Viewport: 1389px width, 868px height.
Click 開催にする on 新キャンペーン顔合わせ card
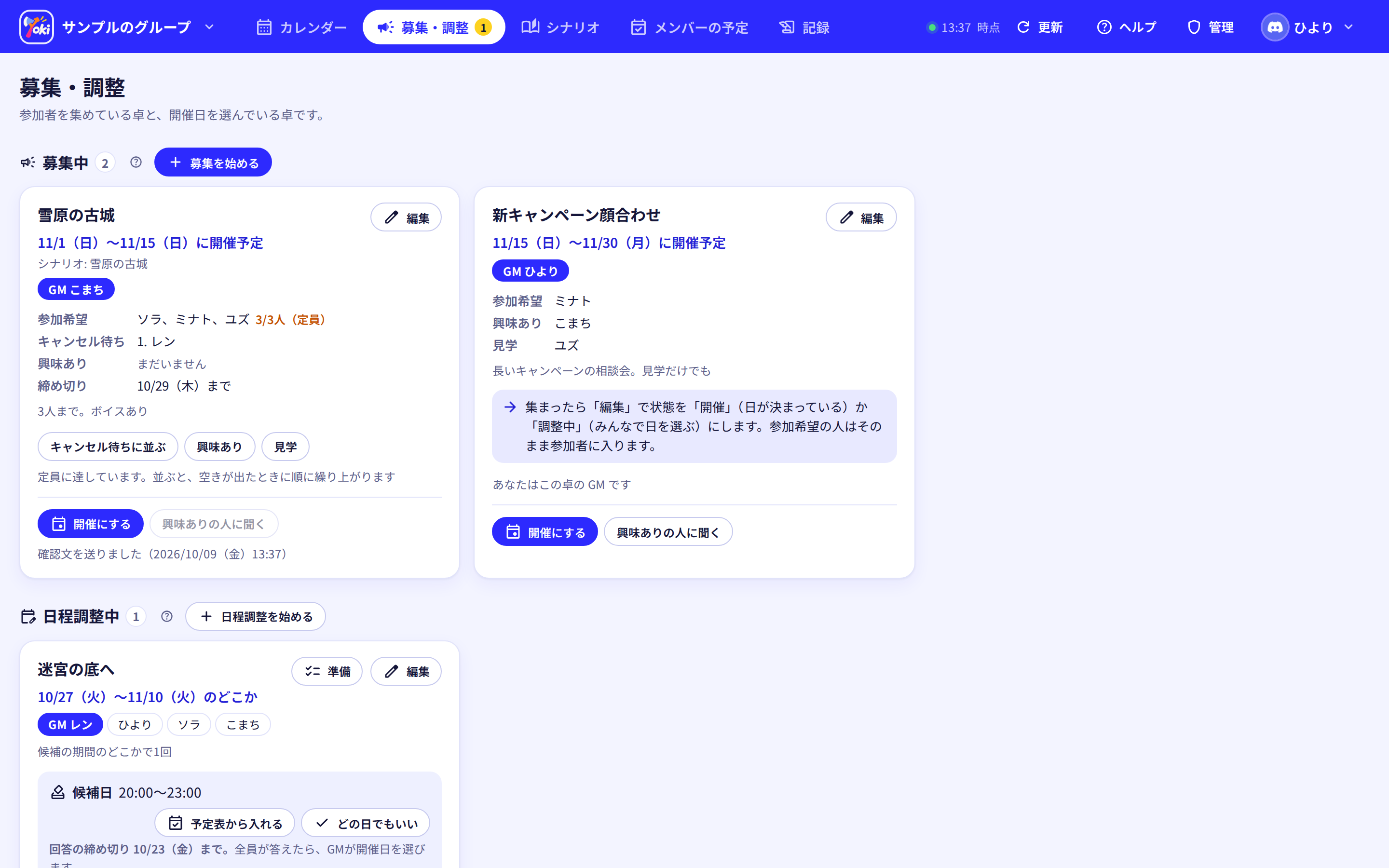point(545,531)
